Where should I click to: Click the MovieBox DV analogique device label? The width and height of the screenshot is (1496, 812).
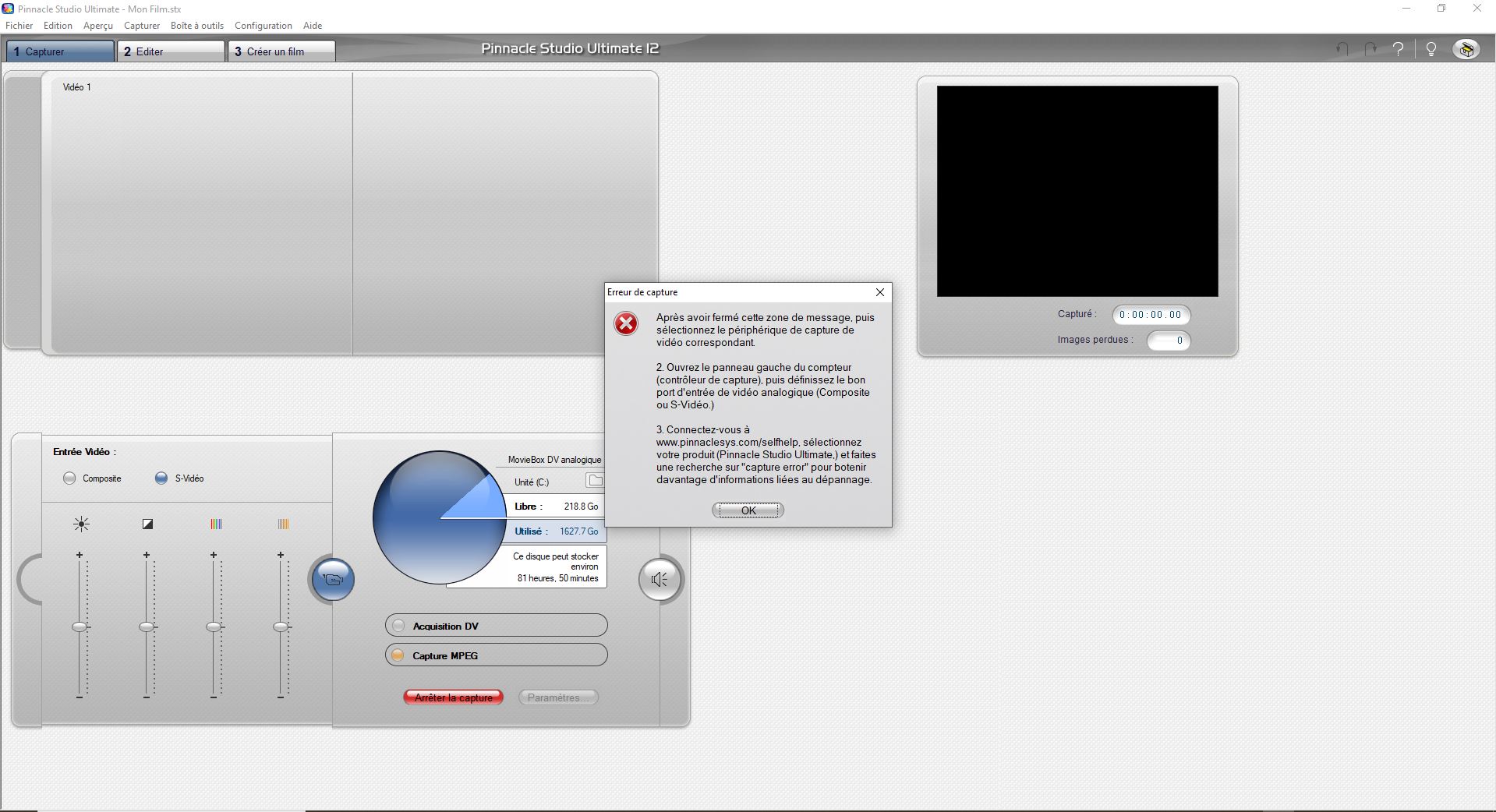click(x=555, y=460)
